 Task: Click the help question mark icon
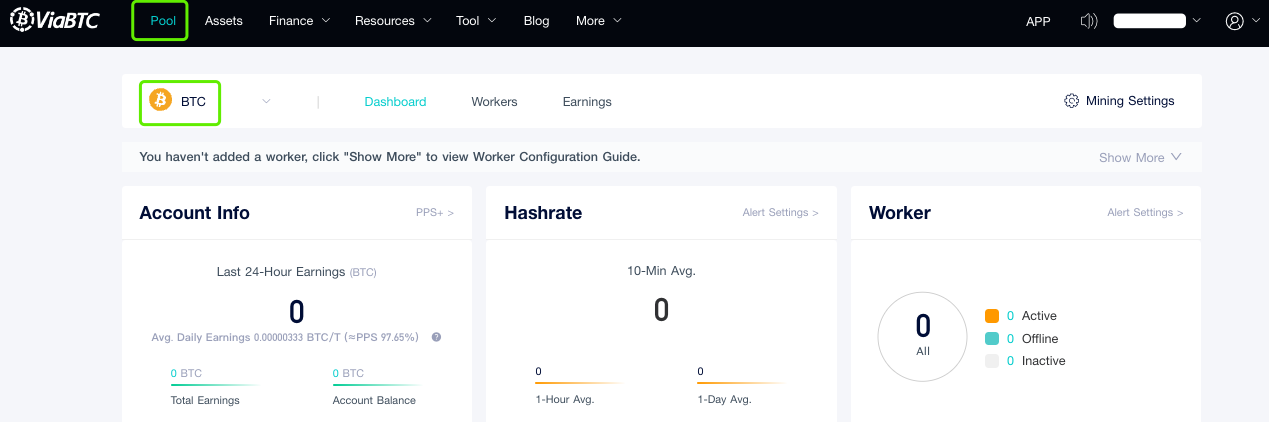click(x=436, y=337)
